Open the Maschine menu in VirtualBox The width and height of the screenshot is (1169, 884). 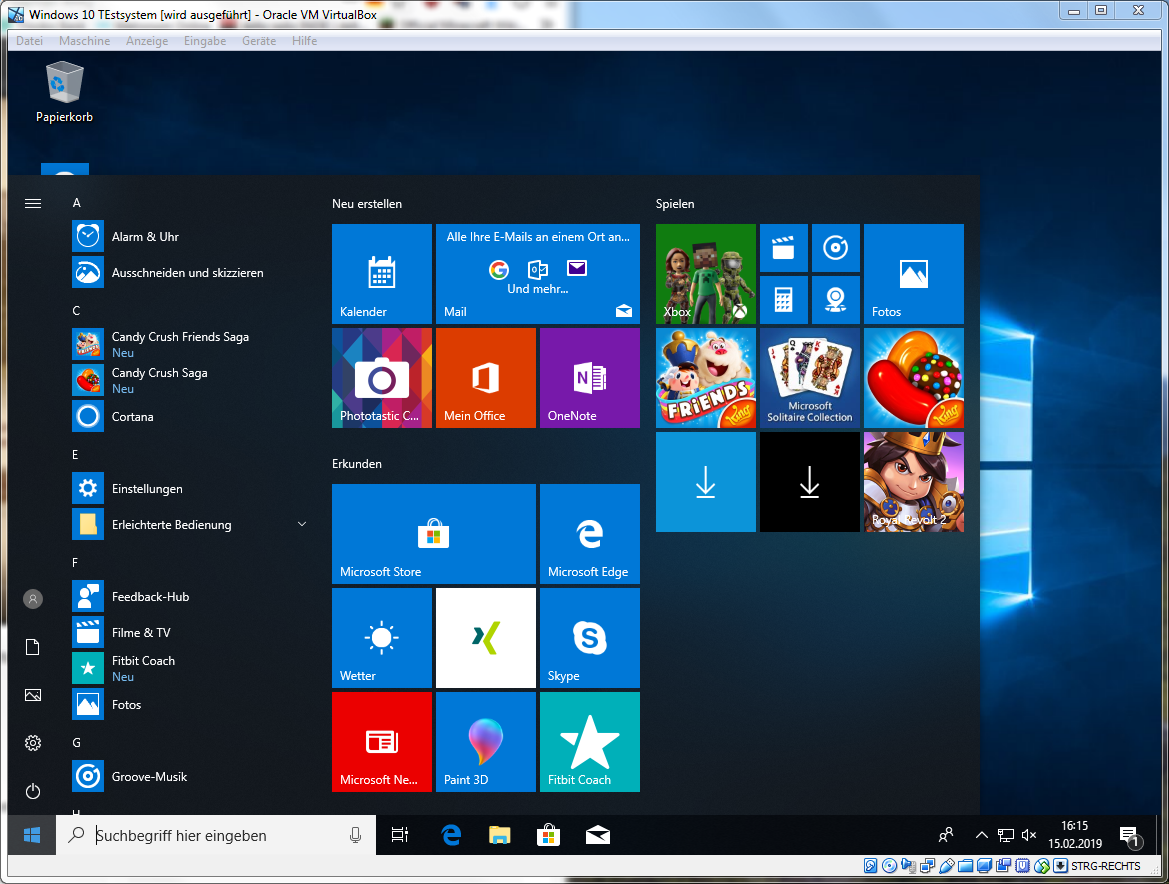pos(84,41)
